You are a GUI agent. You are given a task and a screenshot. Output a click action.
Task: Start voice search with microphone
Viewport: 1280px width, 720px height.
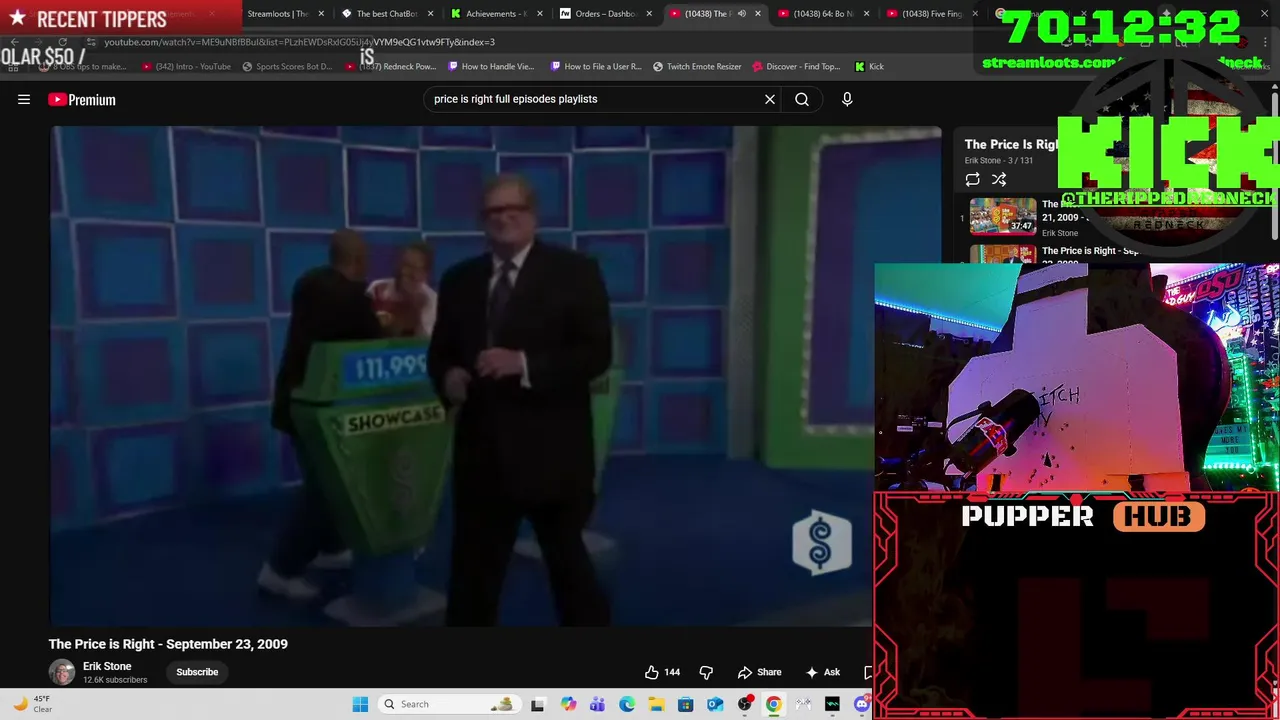pos(847,99)
